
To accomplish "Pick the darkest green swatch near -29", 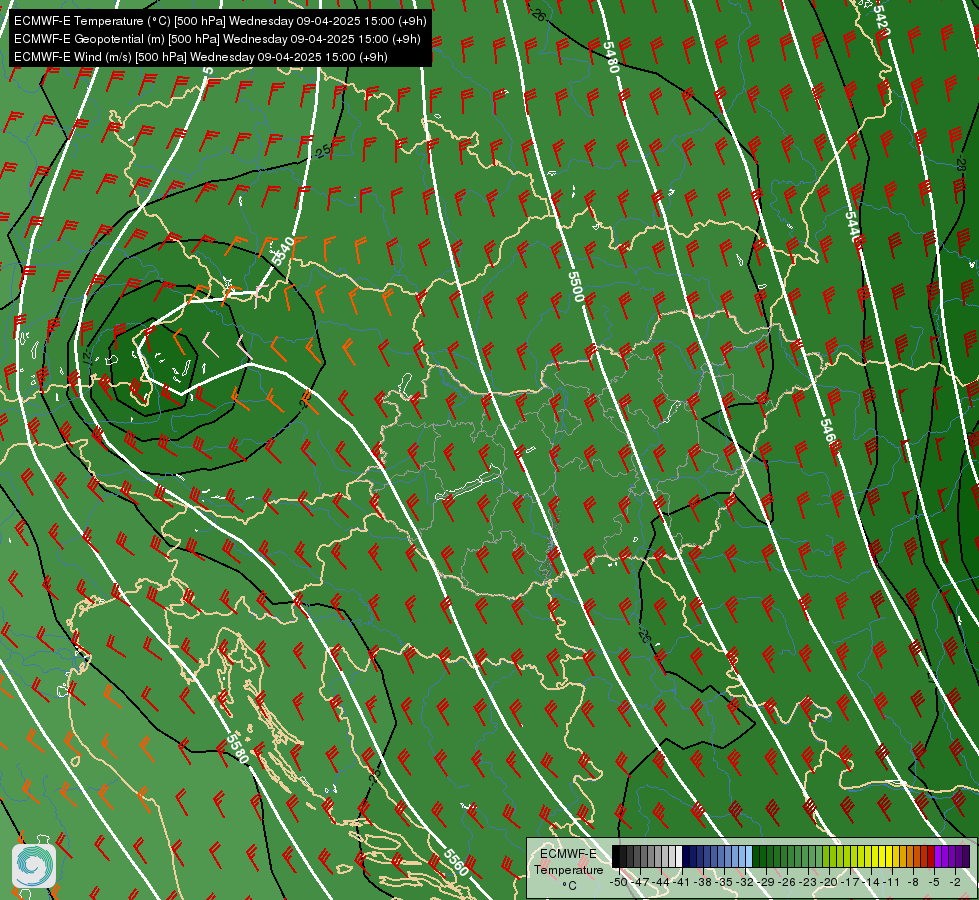I will (756, 856).
